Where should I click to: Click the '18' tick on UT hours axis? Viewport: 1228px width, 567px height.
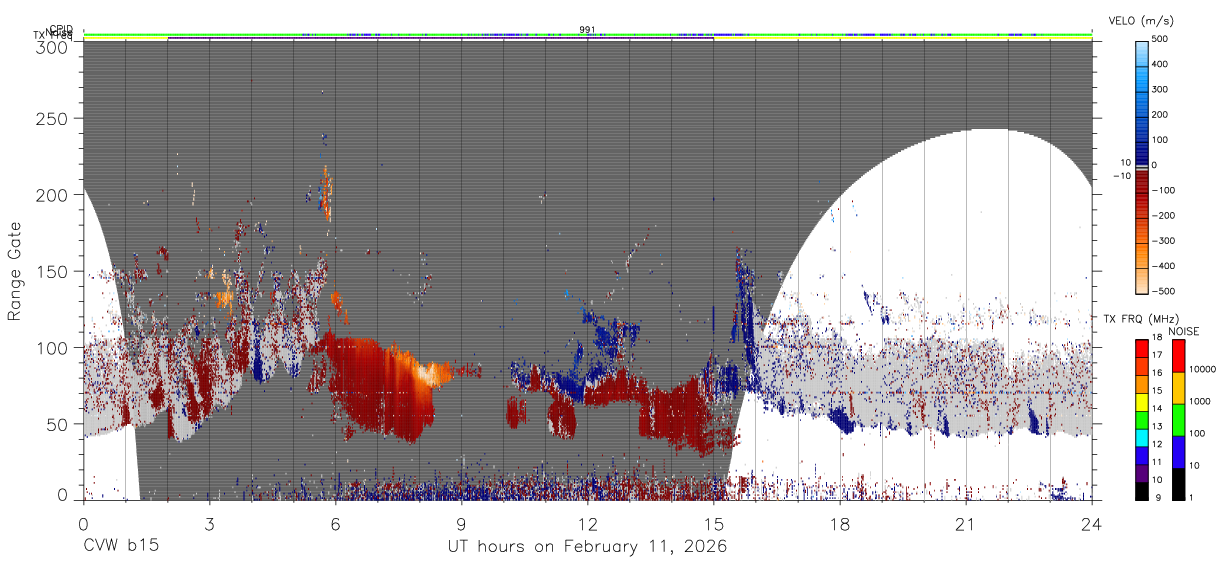click(839, 523)
